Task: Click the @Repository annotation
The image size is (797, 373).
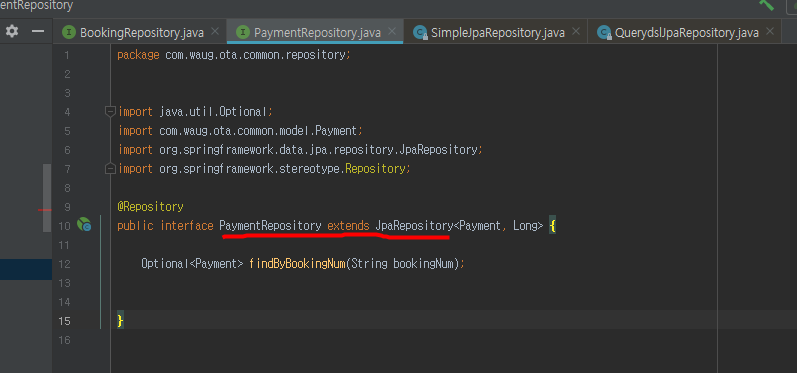Action: tap(150, 207)
